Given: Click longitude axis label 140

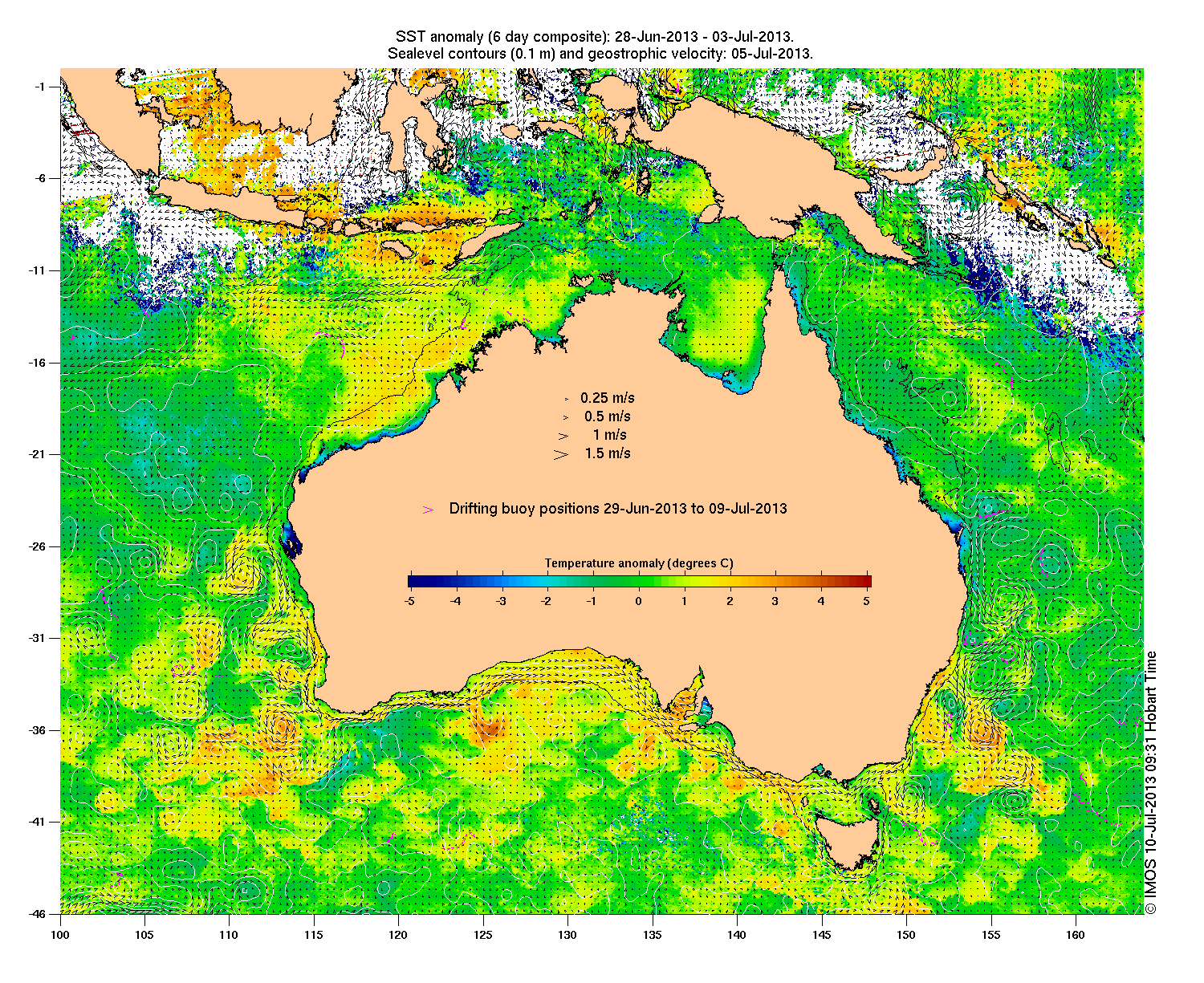Looking at the screenshot, I should tap(737, 935).
